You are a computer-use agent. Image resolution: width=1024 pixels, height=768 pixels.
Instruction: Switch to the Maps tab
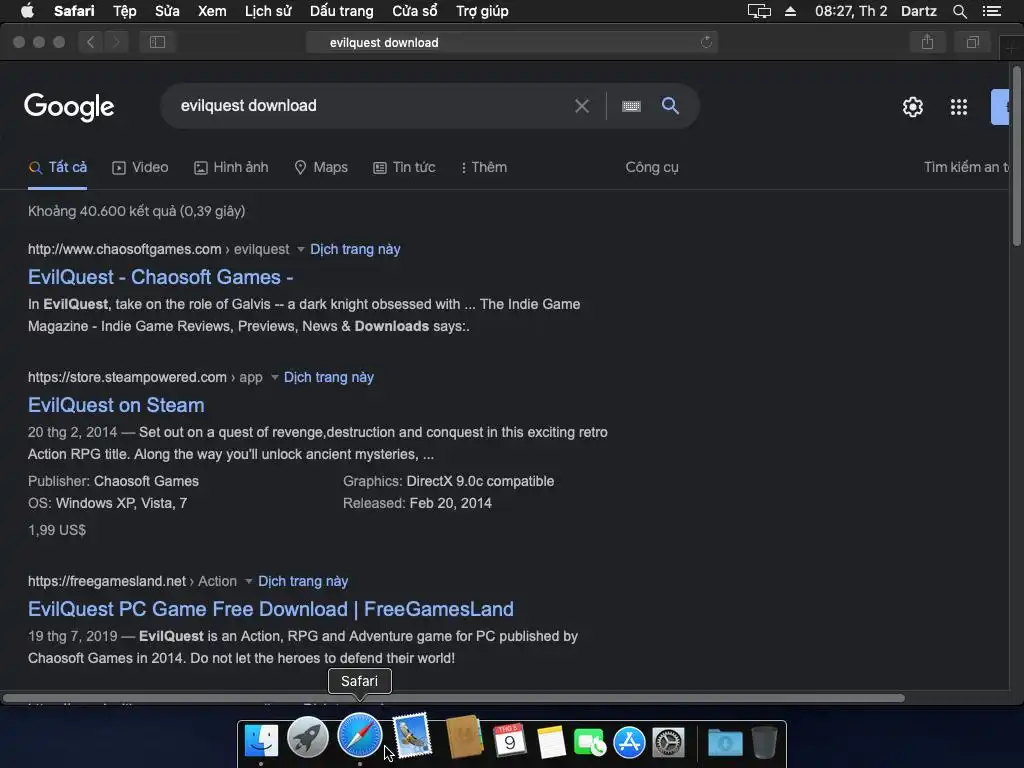coord(321,167)
